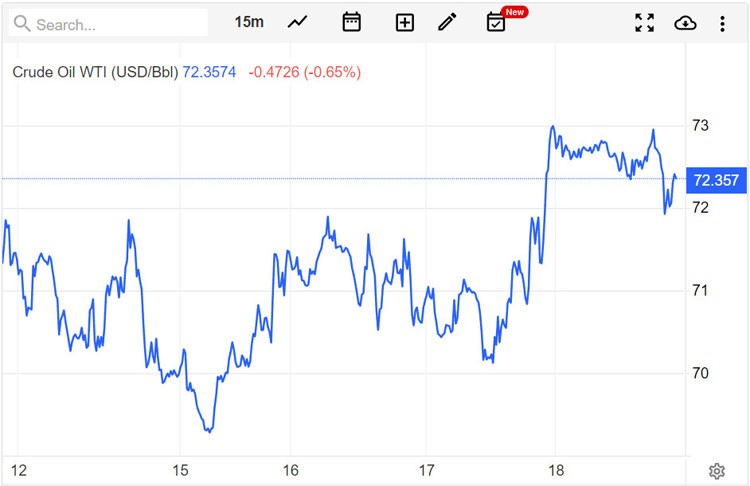750x486 pixels.
Task: Expand chart to fullscreen
Action: pos(645,22)
